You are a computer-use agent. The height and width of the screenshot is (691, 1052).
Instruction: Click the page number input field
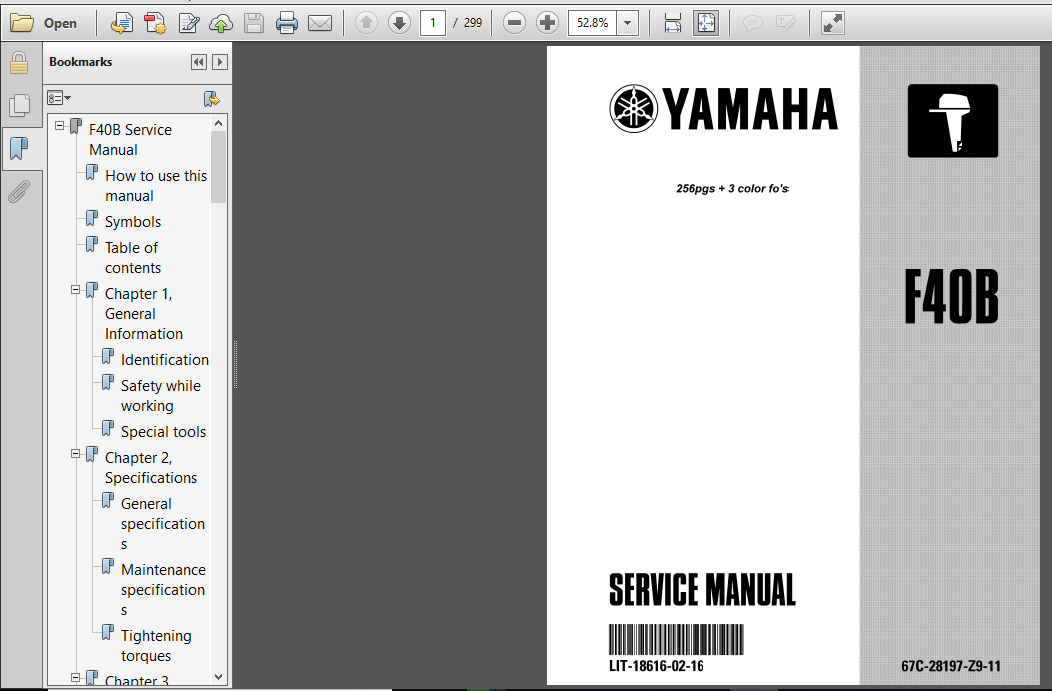click(433, 23)
